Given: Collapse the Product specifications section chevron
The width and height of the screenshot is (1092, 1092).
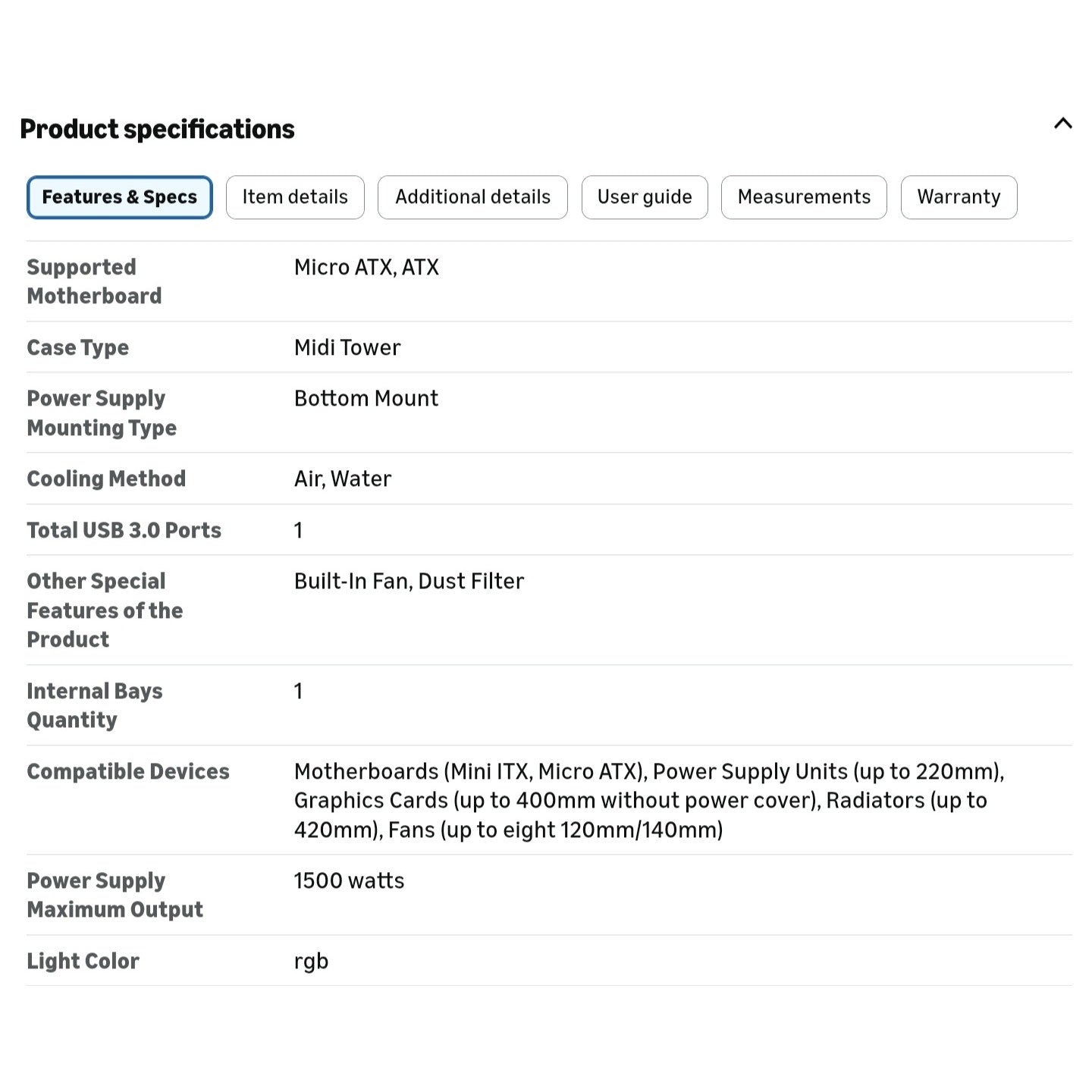Looking at the screenshot, I should point(1062,124).
